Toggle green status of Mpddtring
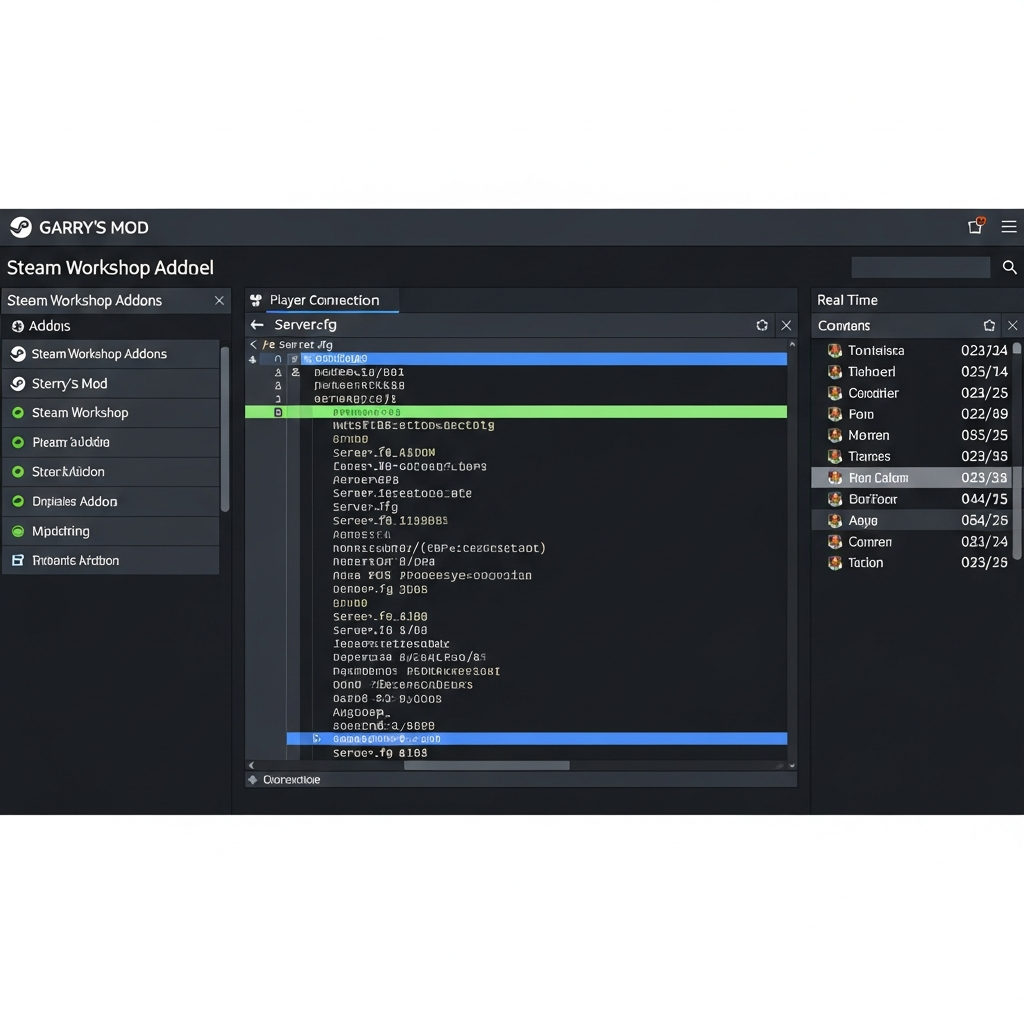The image size is (1024, 1024). [18, 531]
